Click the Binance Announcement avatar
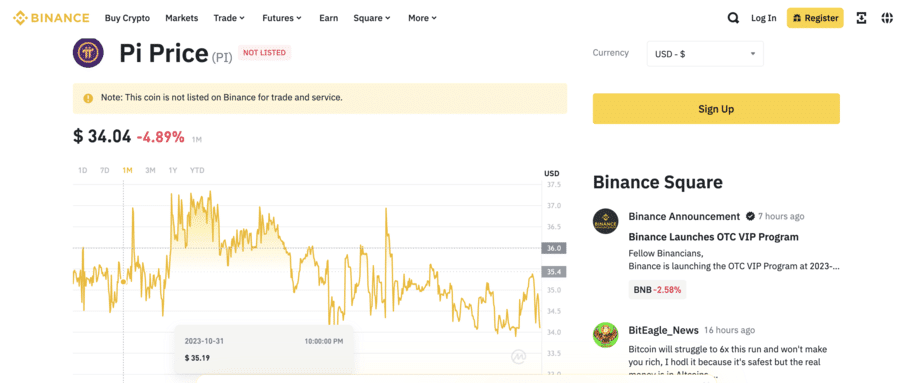This screenshot has height=383, width=900. [606, 221]
